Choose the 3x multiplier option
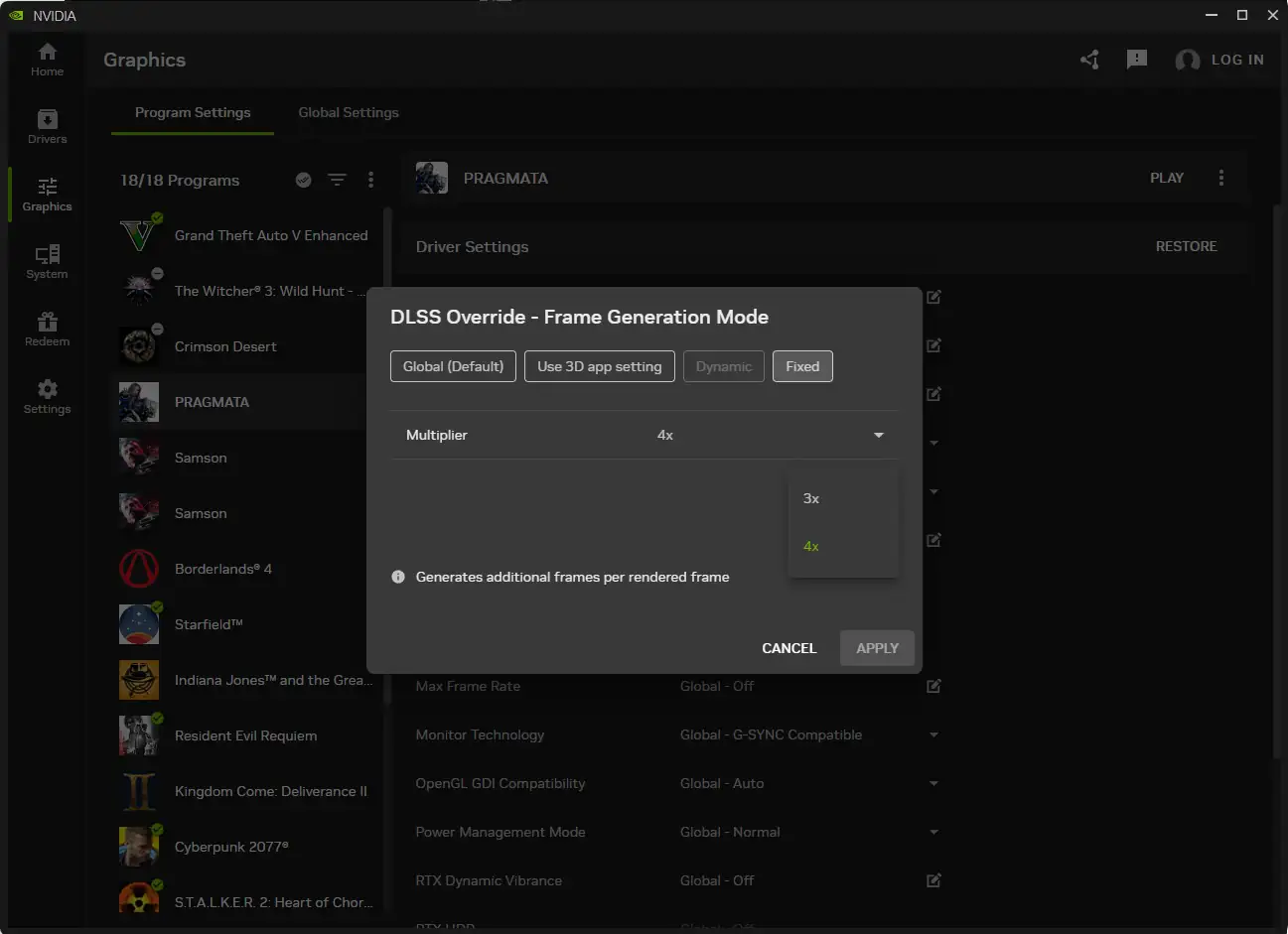1288x934 pixels. tap(843, 498)
